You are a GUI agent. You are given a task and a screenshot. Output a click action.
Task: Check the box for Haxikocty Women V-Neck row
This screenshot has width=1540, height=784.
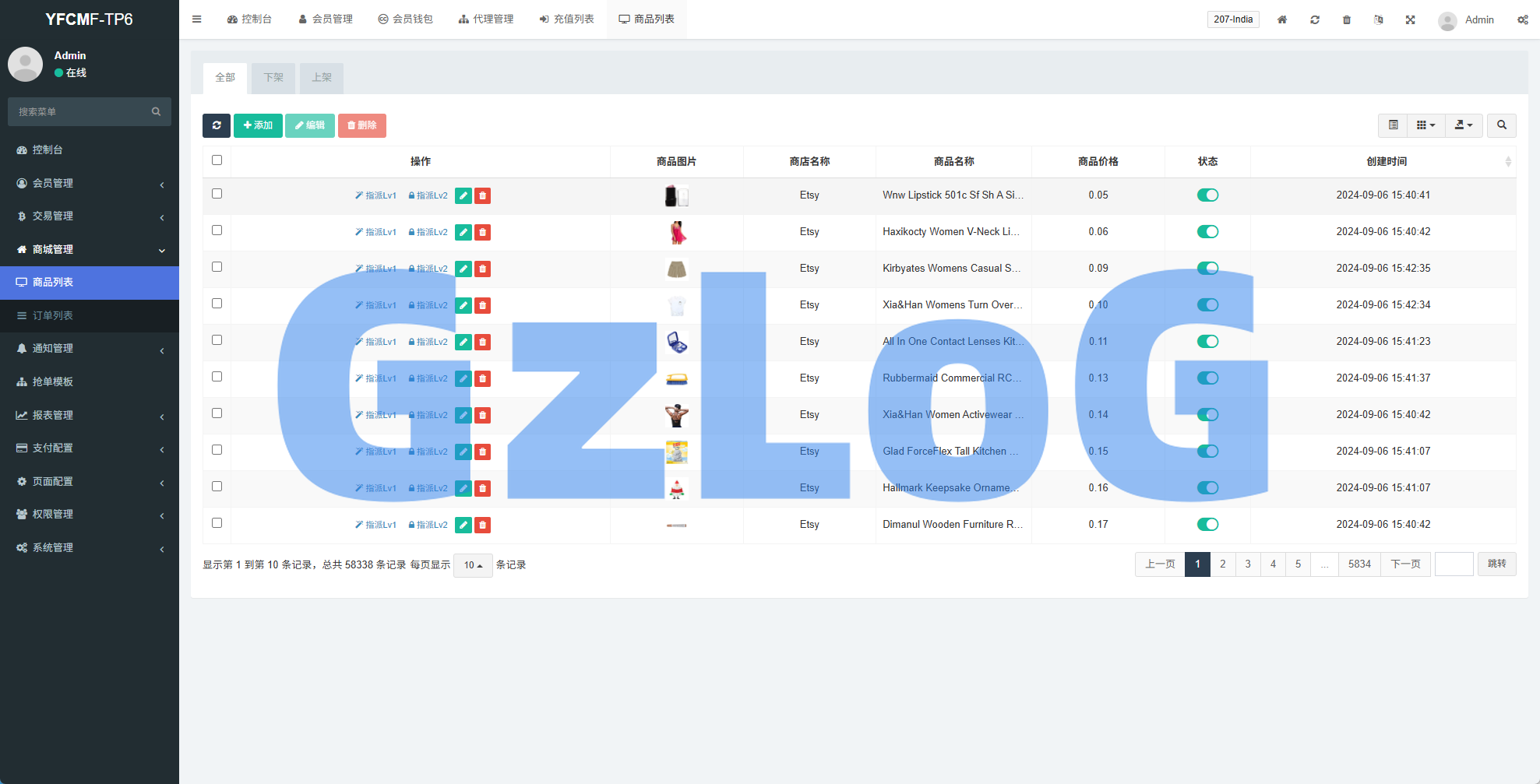pyautogui.click(x=217, y=230)
